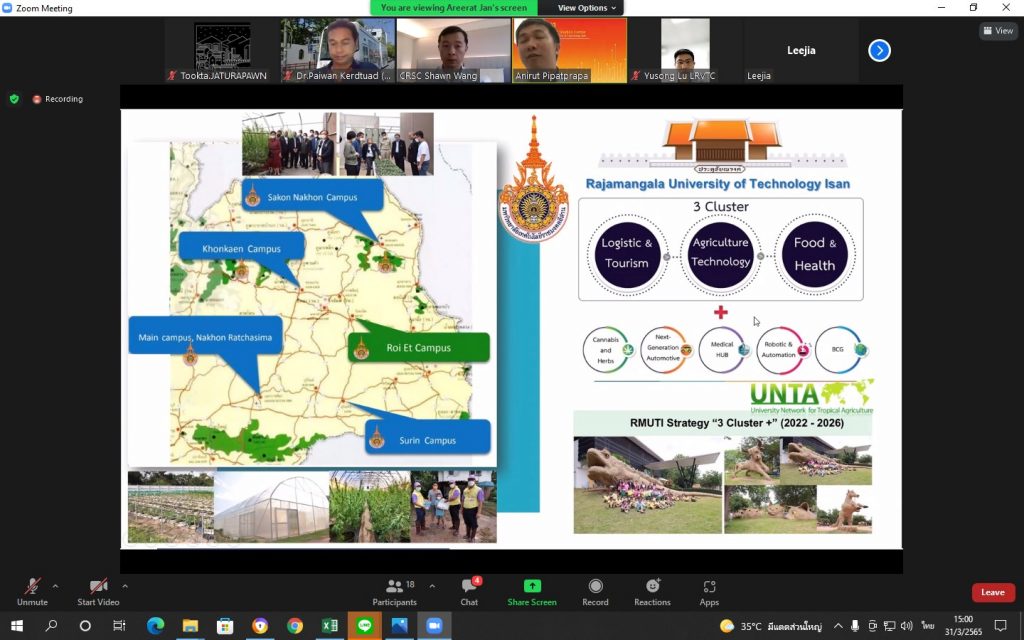Click the Recording status indicator

58,99
